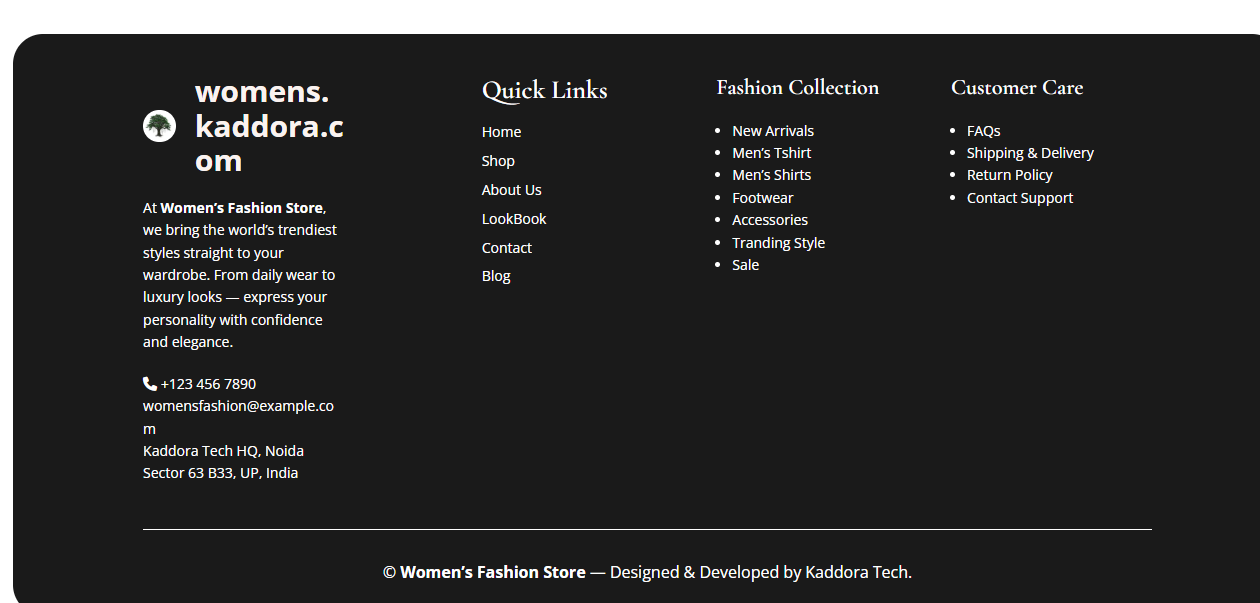Click the round tree logo icon
1260x603 pixels.
(159, 126)
